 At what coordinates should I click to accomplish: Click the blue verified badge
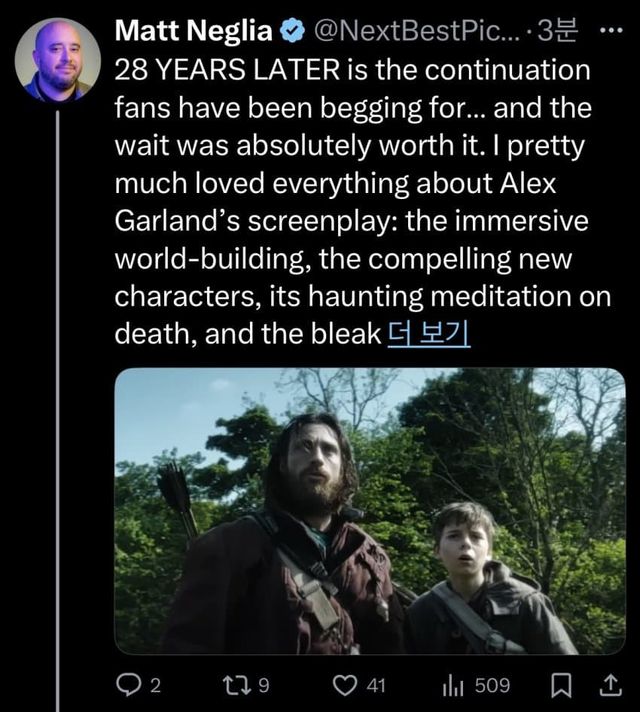[292, 31]
